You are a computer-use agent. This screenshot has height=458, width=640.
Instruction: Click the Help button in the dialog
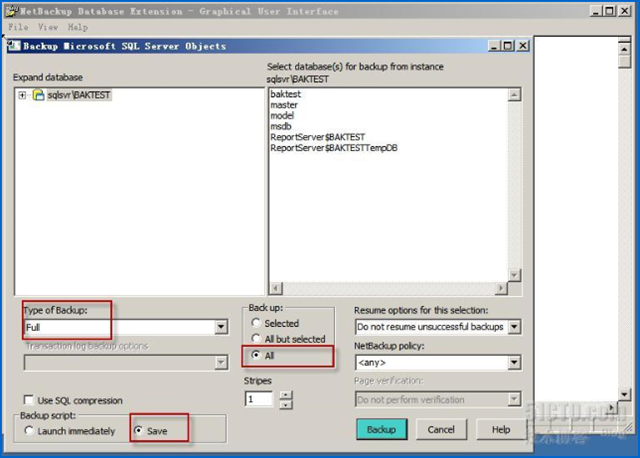[x=501, y=429]
